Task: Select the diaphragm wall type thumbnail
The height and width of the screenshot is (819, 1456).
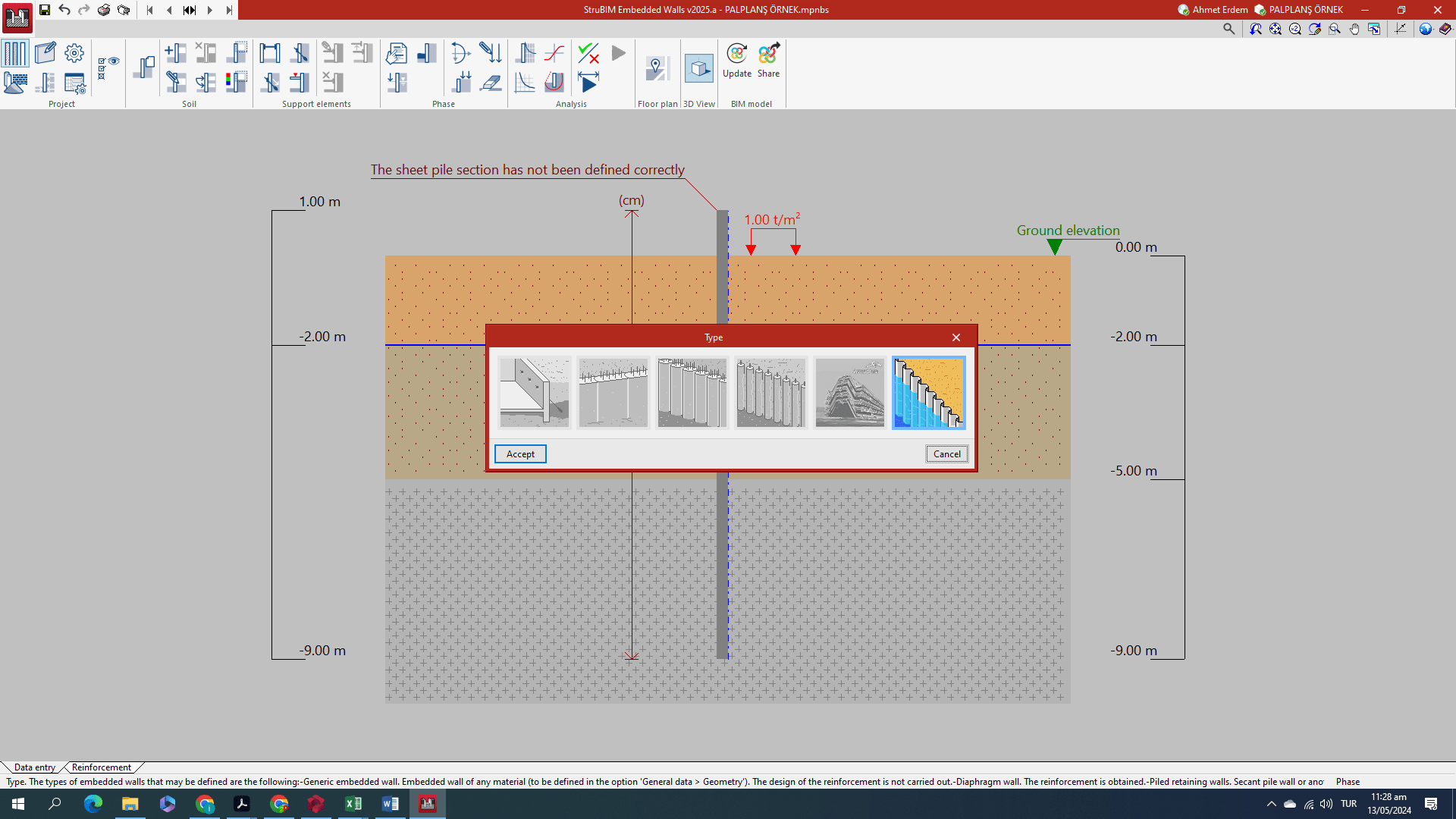Action: click(x=613, y=393)
